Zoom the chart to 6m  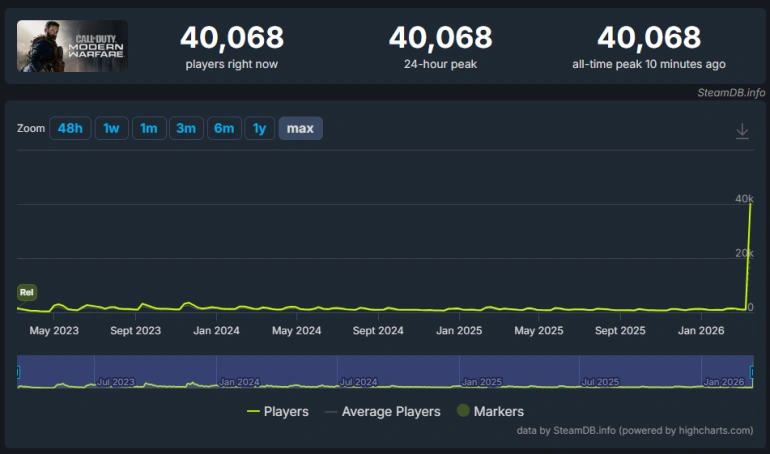[x=224, y=128]
